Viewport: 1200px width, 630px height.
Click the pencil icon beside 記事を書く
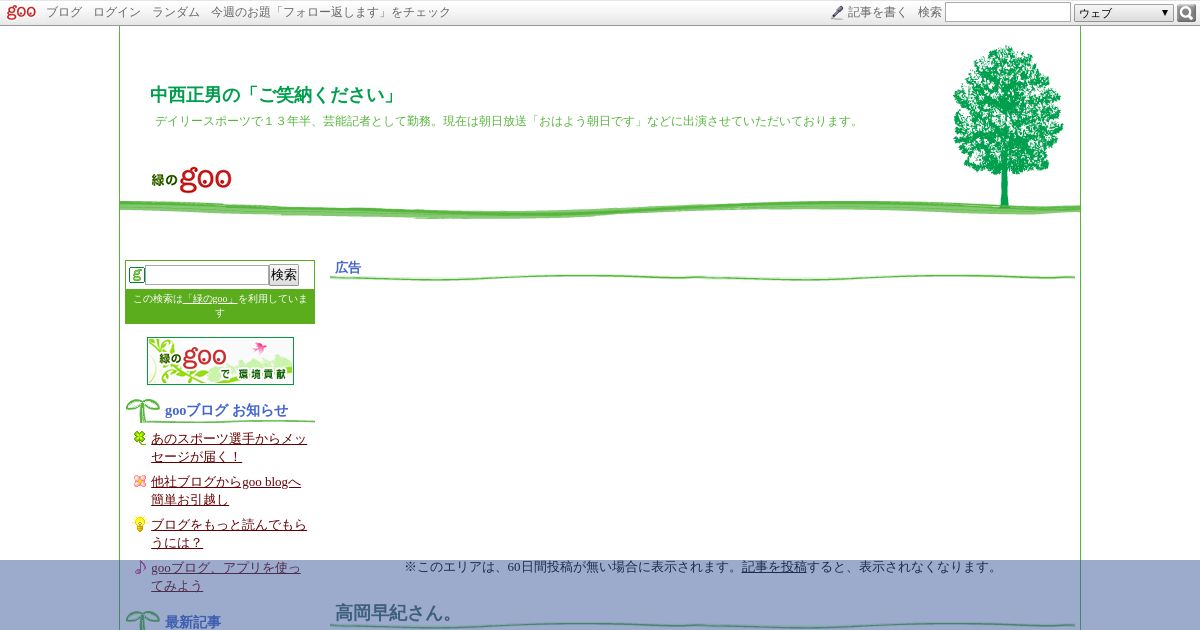pos(837,12)
